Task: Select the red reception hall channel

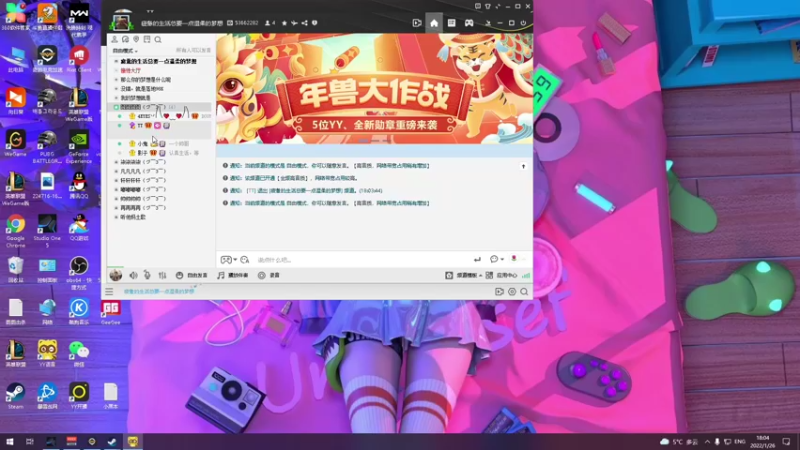Action: point(131,70)
